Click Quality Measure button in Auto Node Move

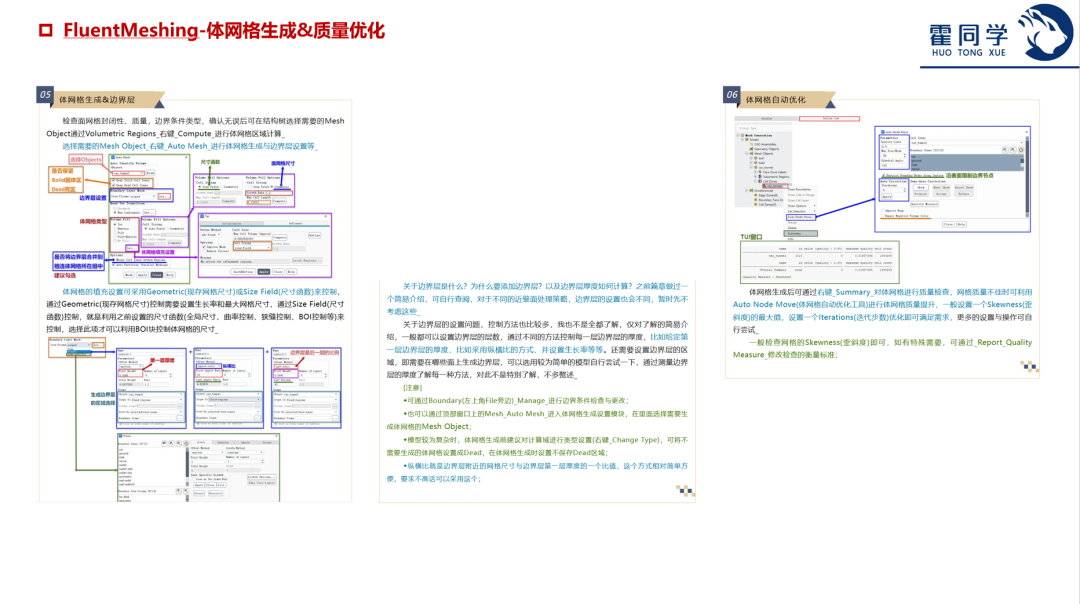click(924, 204)
